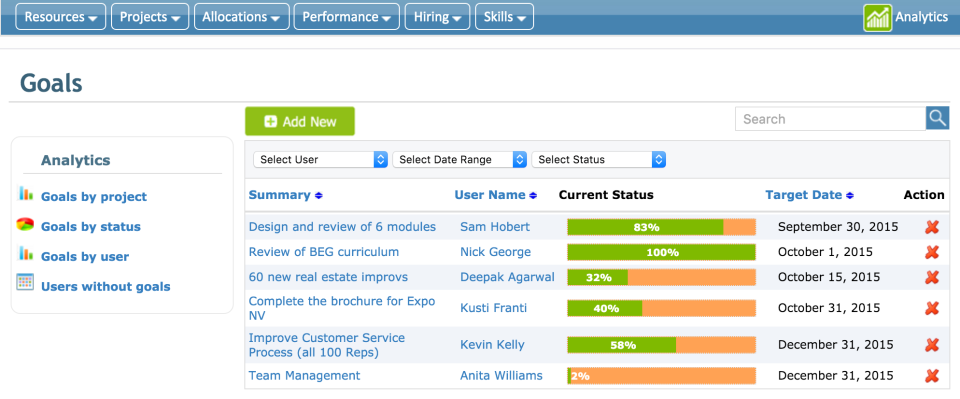Screen dimensions: 960x399
Task: Toggle Target Date column sorting
Action: pyautogui.click(x=850, y=196)
